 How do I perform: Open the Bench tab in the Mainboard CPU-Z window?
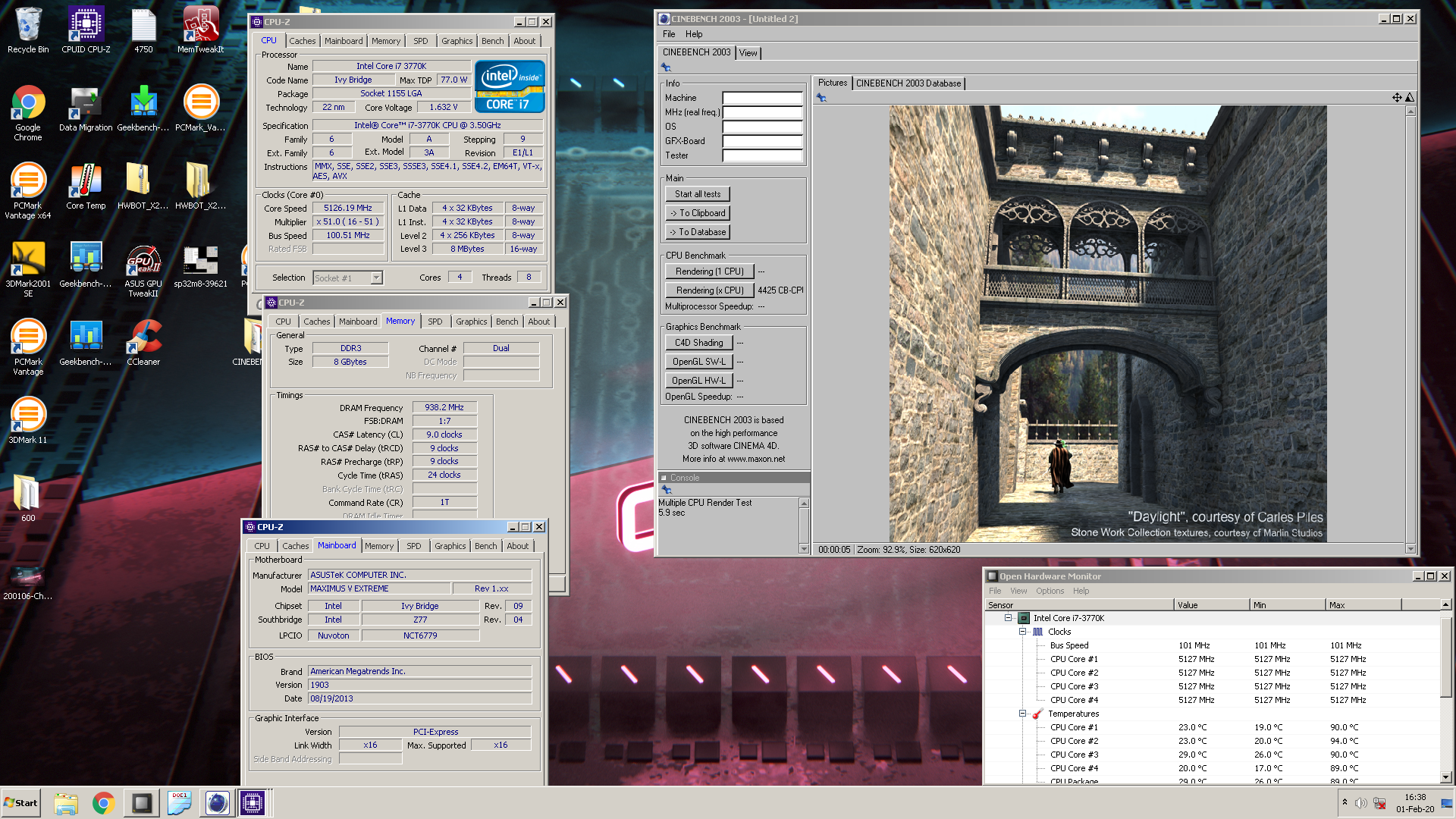point(486,546)
